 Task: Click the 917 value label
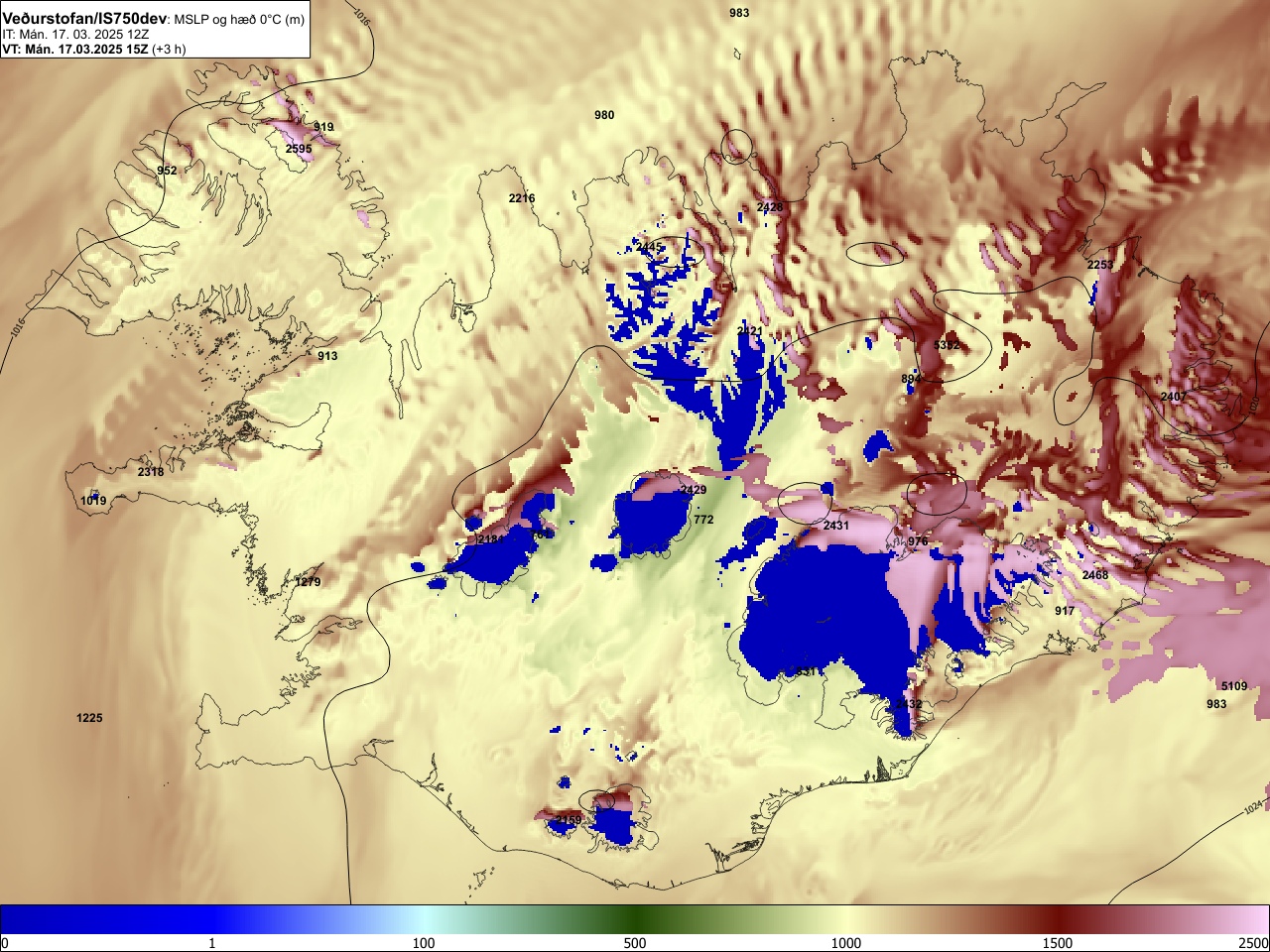point(1065,611)
